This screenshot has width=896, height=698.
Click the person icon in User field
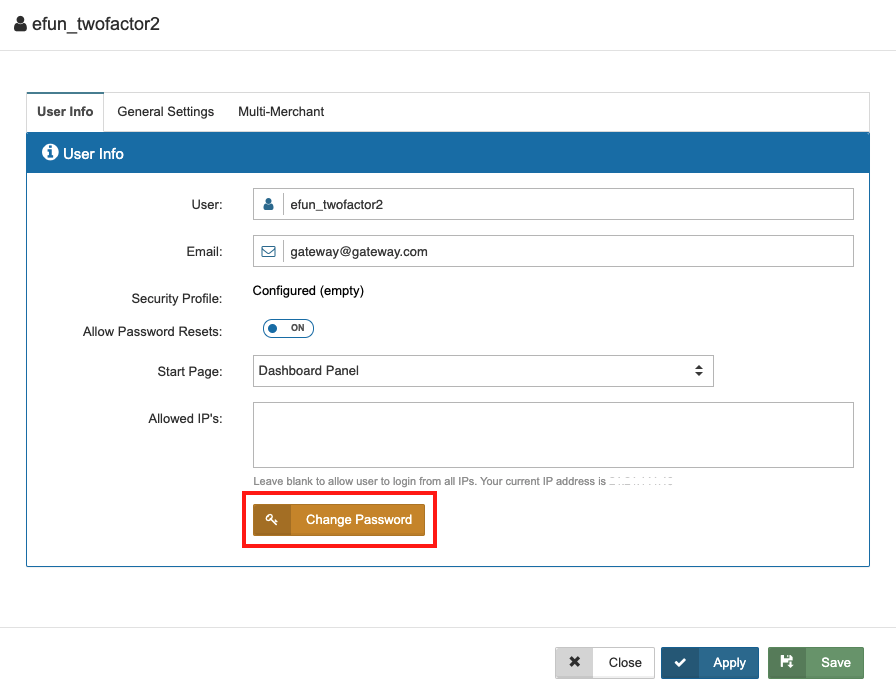(268, 204)
